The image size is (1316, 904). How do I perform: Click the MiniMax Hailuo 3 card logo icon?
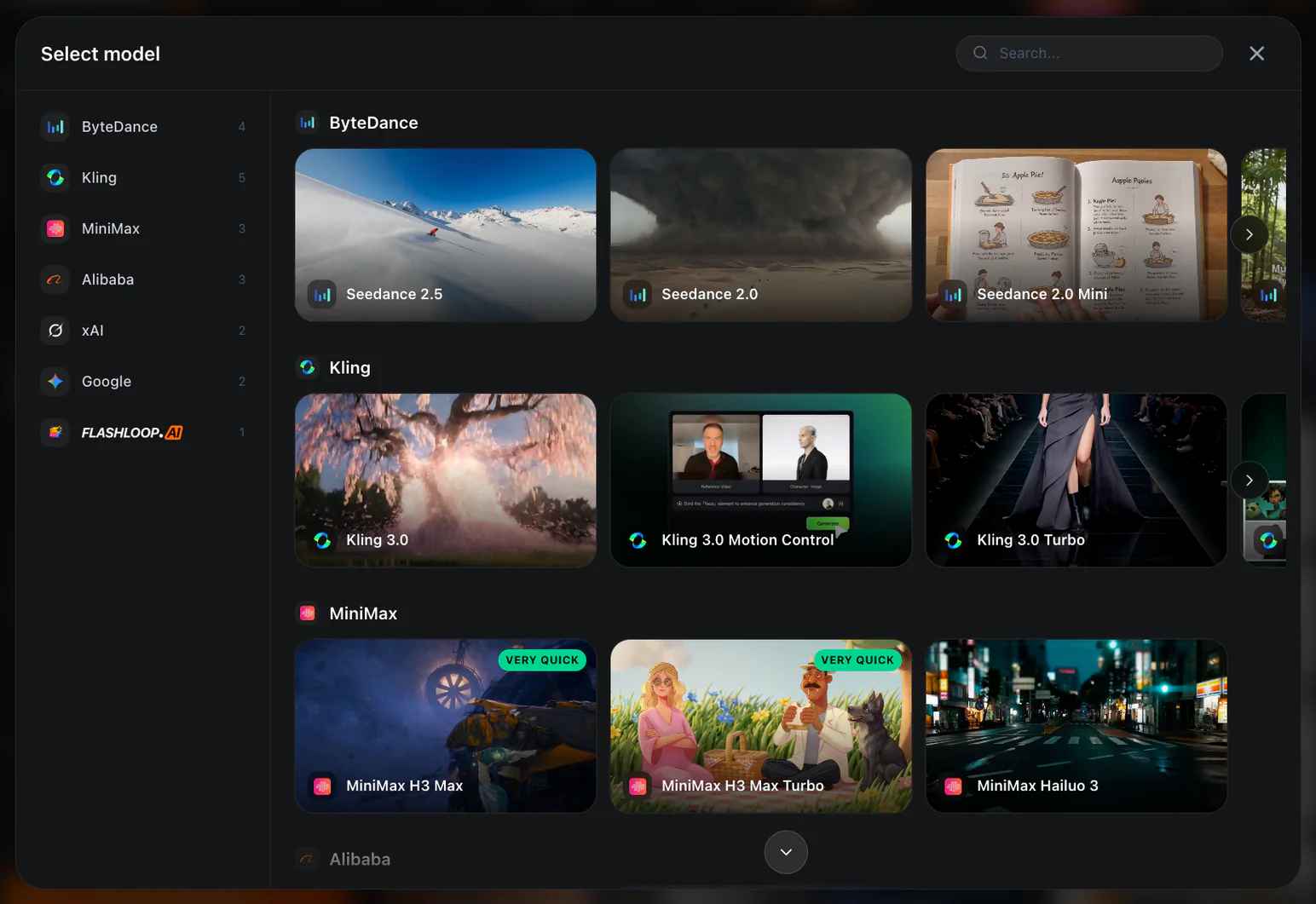click(x=953, y=786)
